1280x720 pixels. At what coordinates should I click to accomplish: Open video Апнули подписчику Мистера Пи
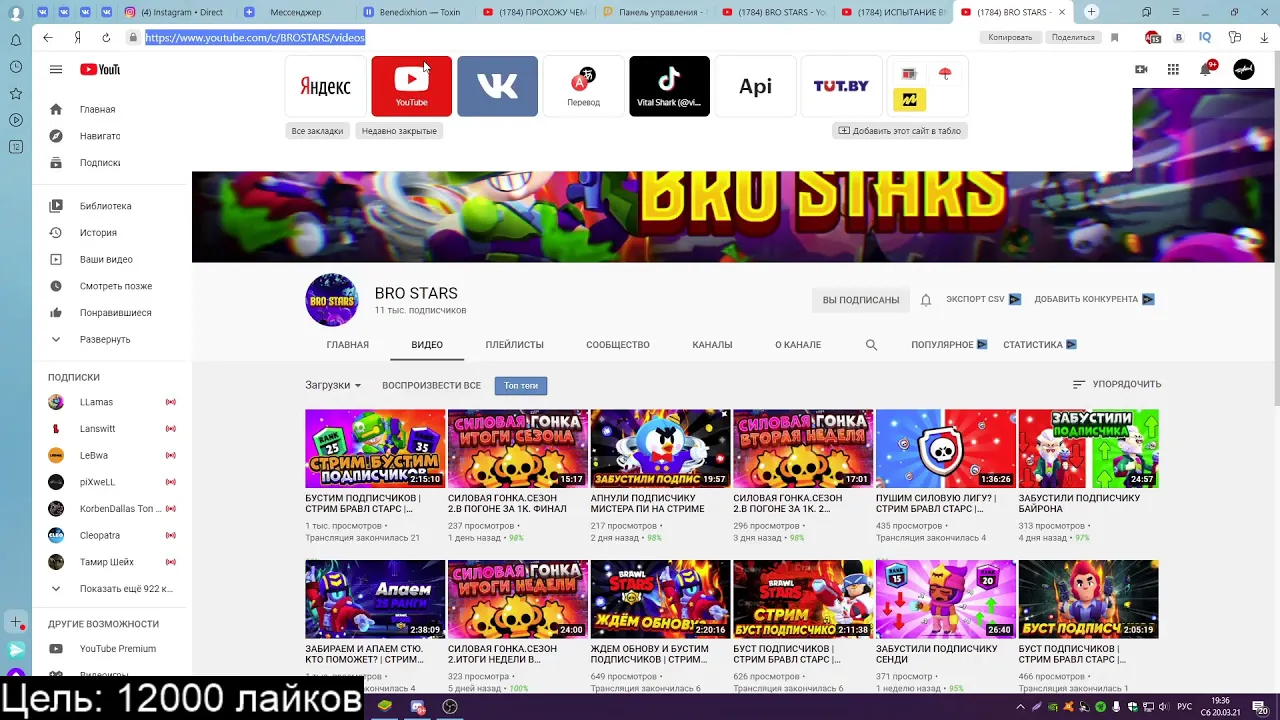[660, 448]
